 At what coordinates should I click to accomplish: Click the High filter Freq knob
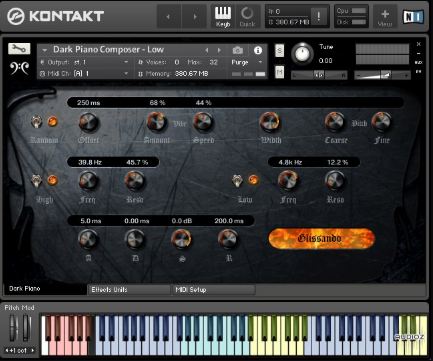[88, 181]
